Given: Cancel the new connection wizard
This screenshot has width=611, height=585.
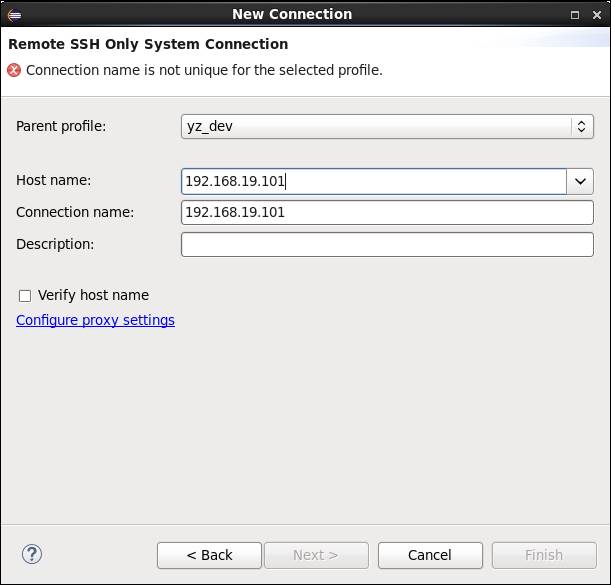Looking at the screenshot, I should [430, 555].
